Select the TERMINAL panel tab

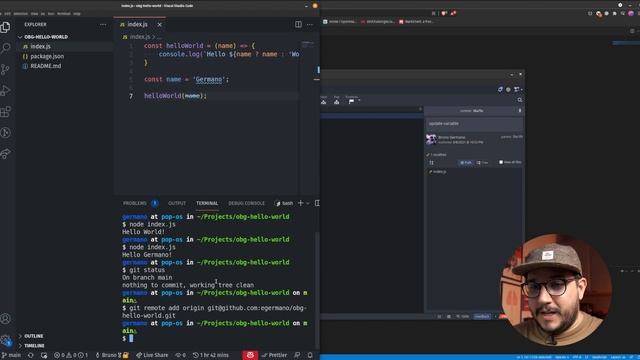coord(207,203)
